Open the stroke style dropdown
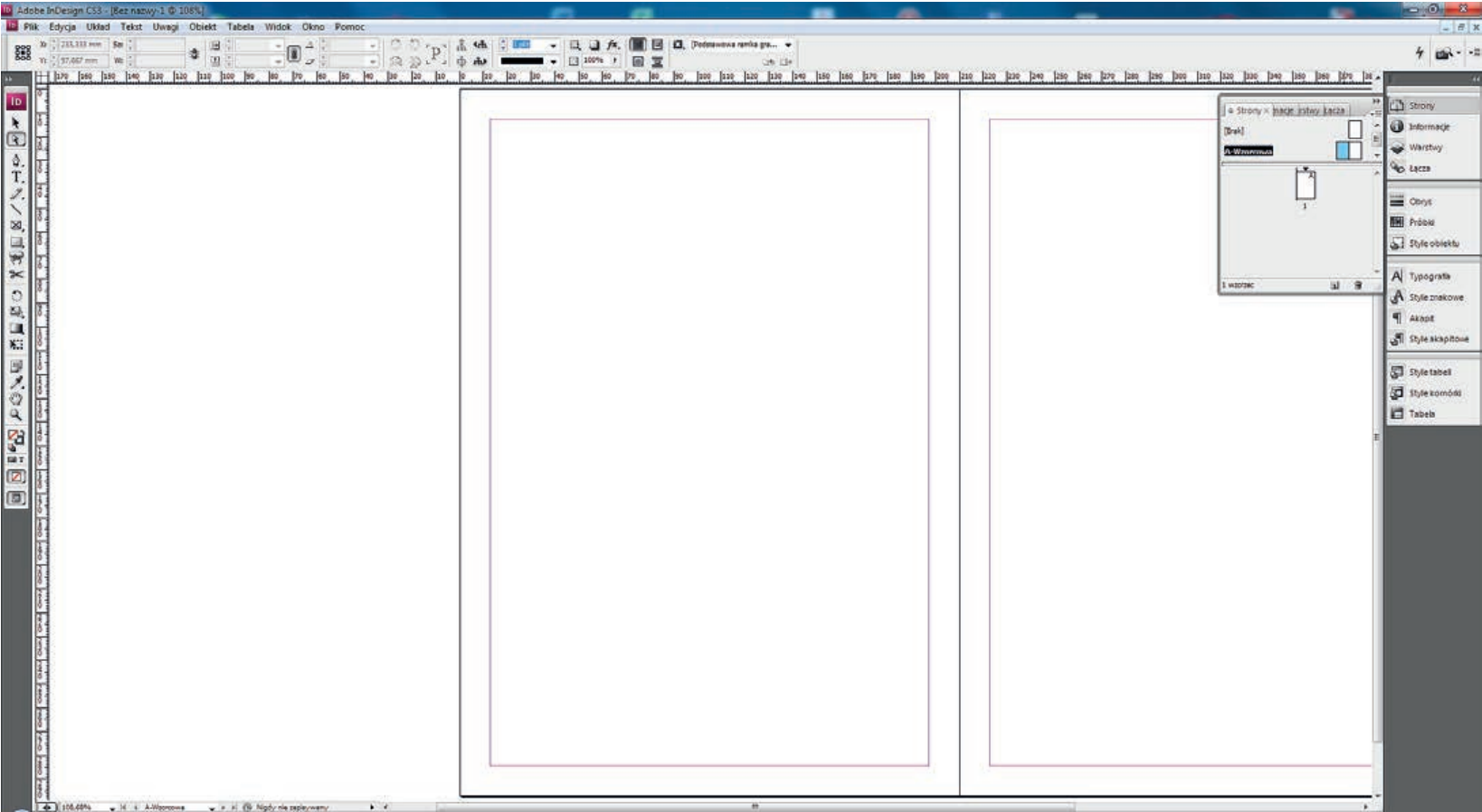This screenshot has width=1482, height=812. 553,61
